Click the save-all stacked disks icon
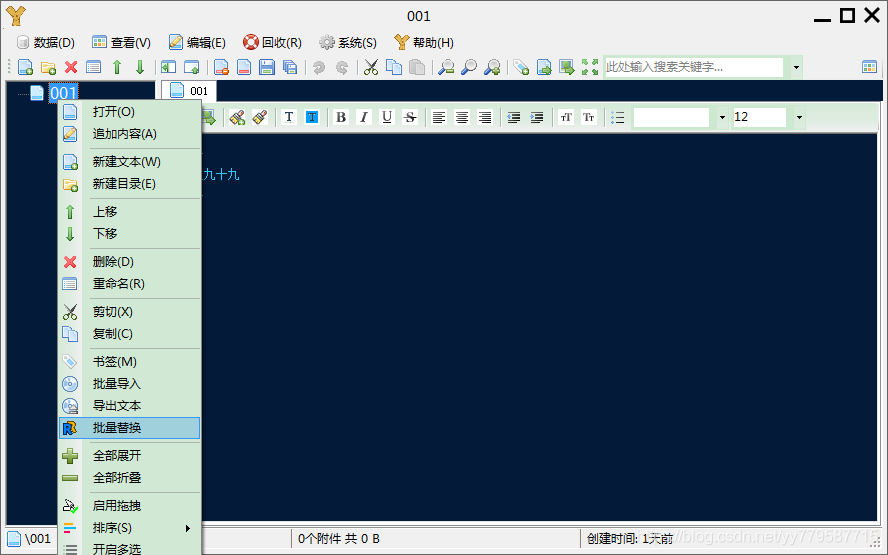Image resolution: width=888 pixels, height=555 pixels. pyautogui.click(x=289, y=67)
